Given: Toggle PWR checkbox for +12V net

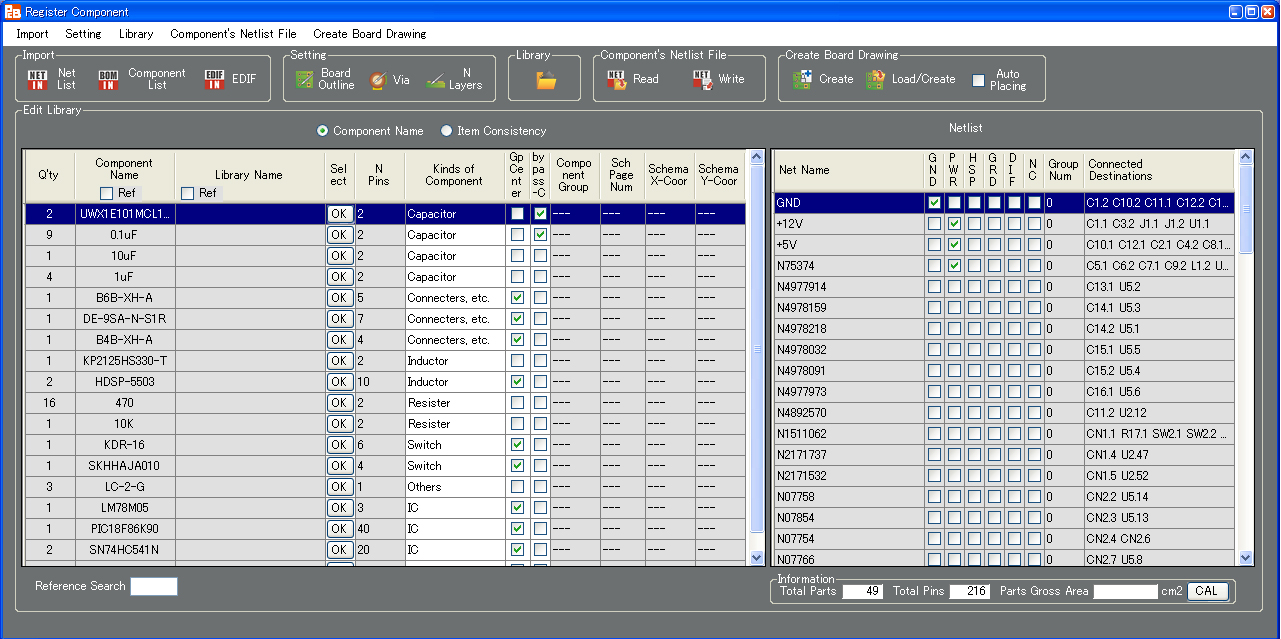Looking at the screenshot, I should (954, 224).
